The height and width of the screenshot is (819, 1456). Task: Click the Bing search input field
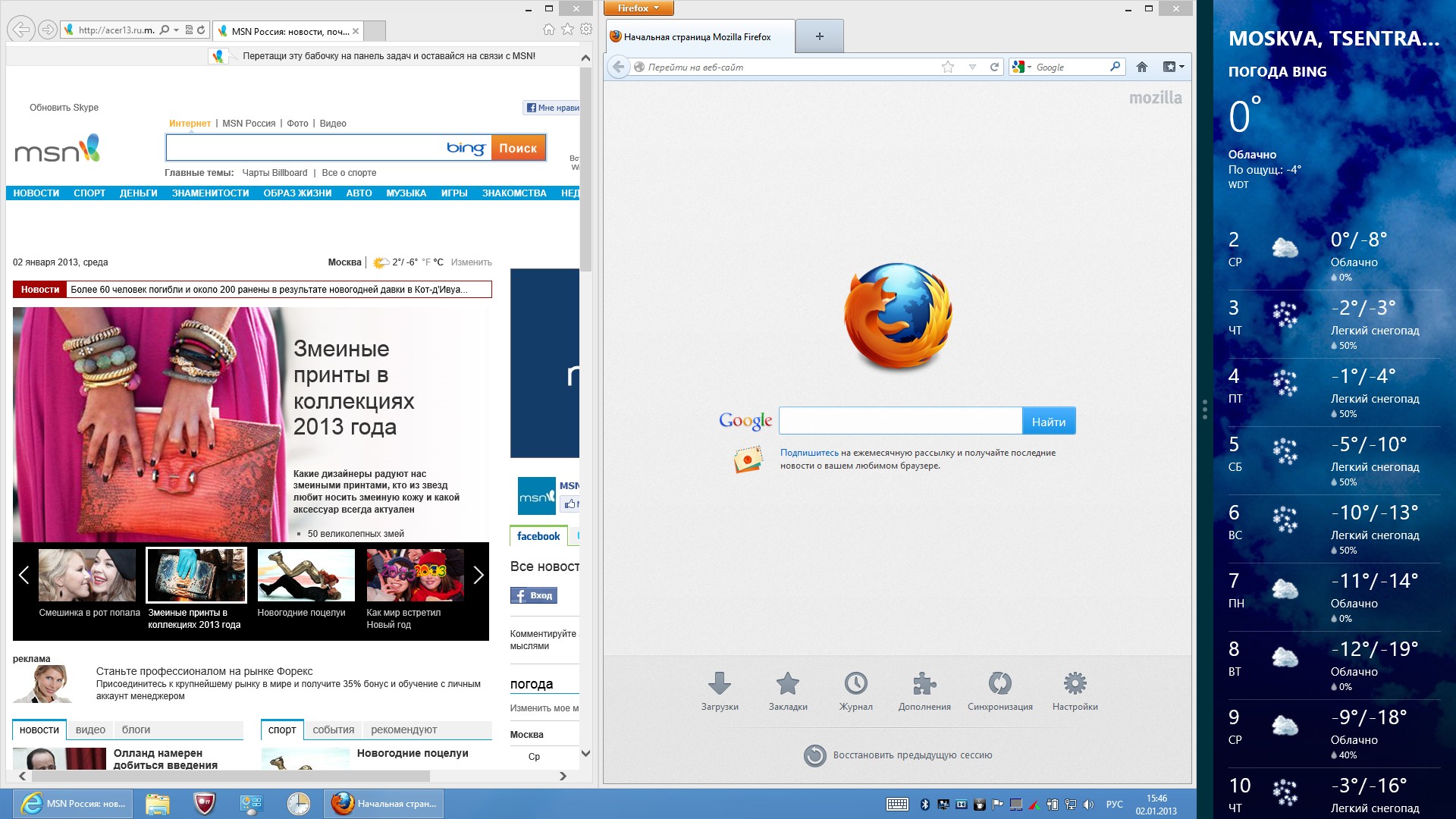coord(303,148)
